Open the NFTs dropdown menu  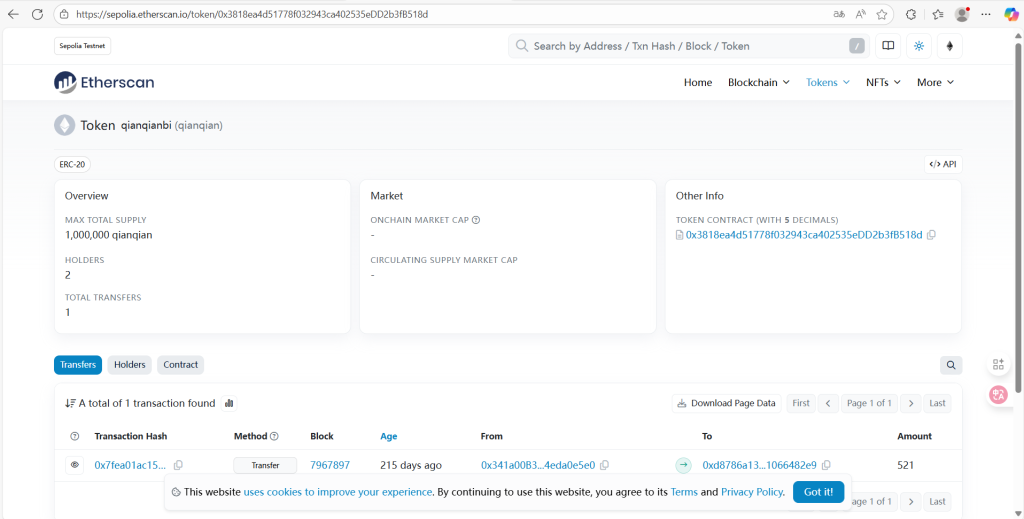click(x=883, y=82)
